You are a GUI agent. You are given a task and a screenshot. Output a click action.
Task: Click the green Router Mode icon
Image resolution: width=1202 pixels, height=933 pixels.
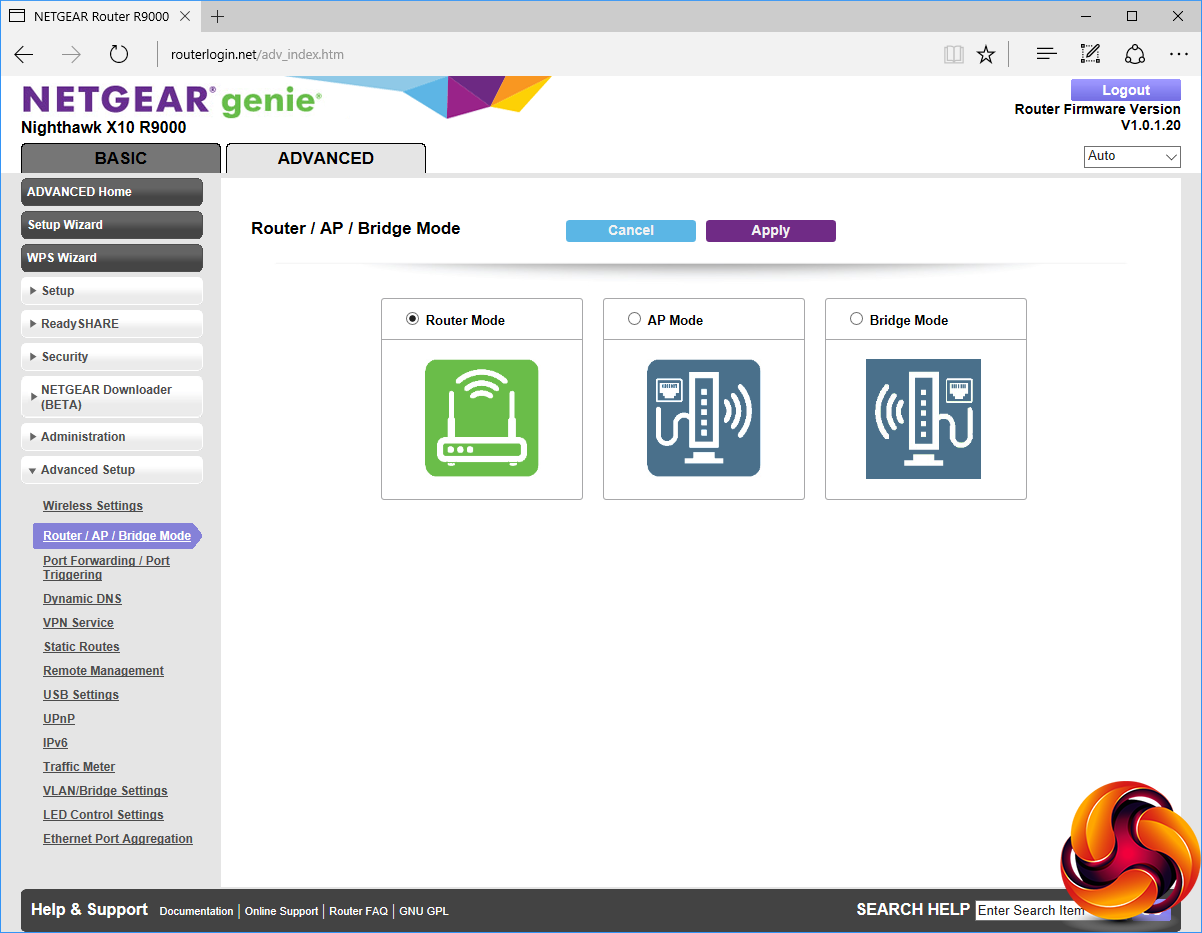[x=482, y=418]
